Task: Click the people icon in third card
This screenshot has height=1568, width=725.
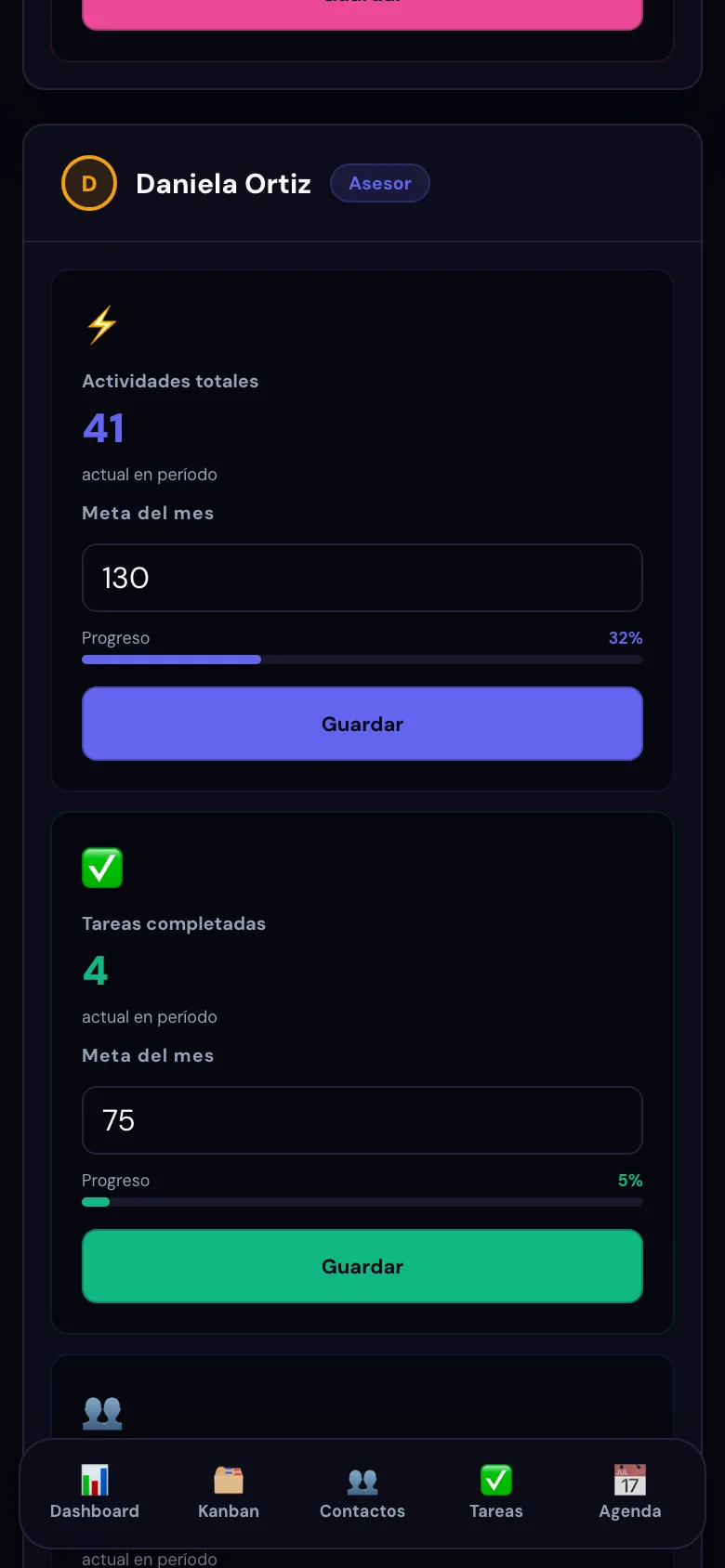Action: tap(102, 1412)
